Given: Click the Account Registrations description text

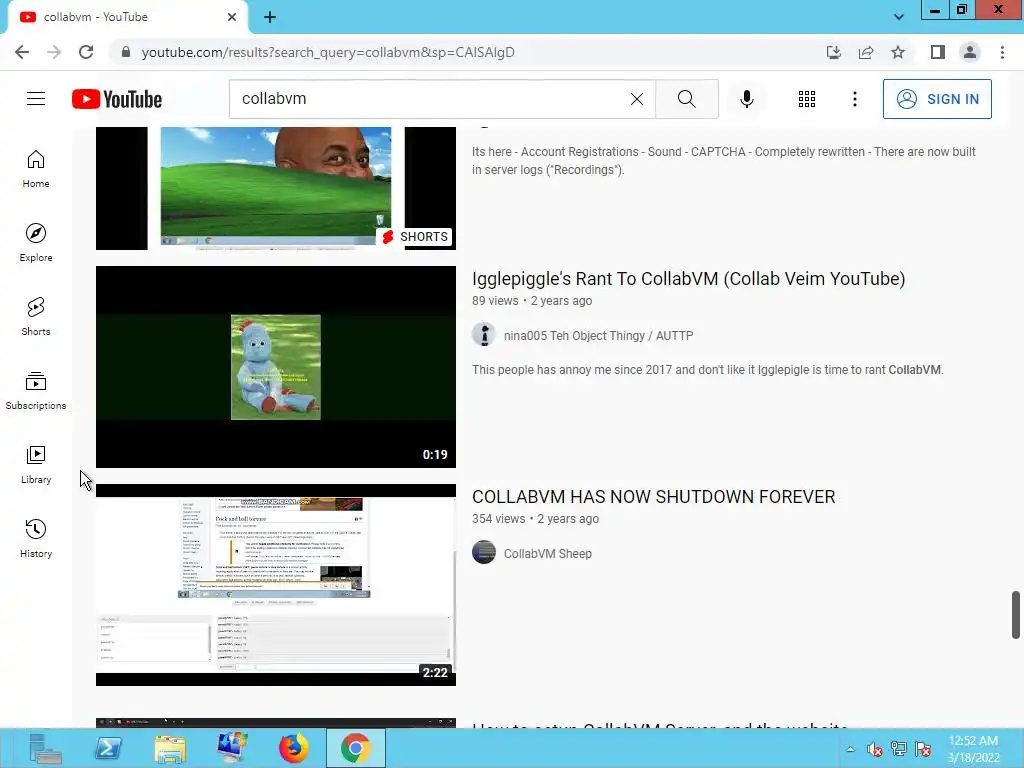Looking at the screenshot, I should click(x=724, y=161).
